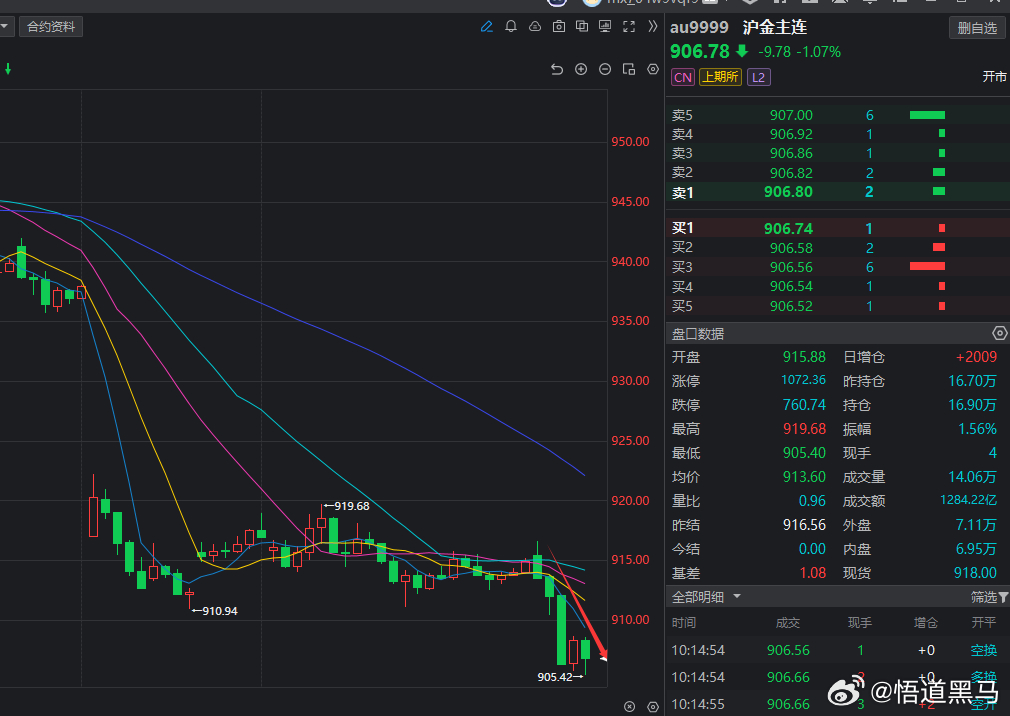Click the 昨结 value 916.56
Viewport: 1010px width, 716px height.
click(804, 525)
